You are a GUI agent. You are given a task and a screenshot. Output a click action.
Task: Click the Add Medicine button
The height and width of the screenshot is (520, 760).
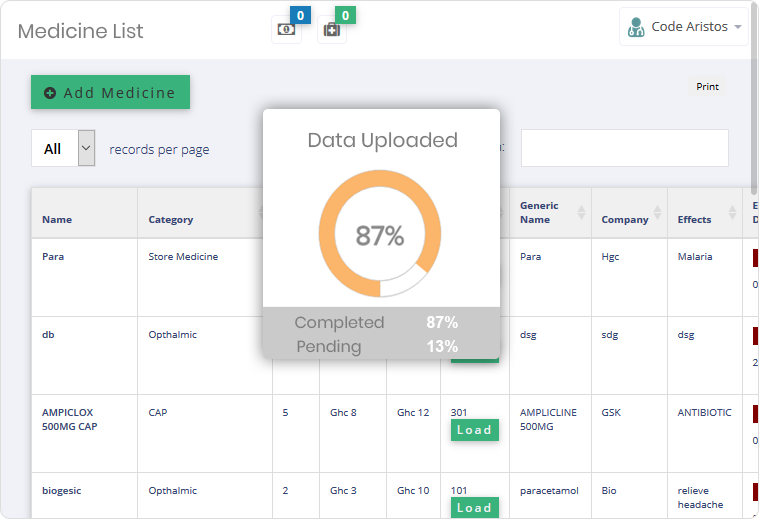click(x=111, y=92)
